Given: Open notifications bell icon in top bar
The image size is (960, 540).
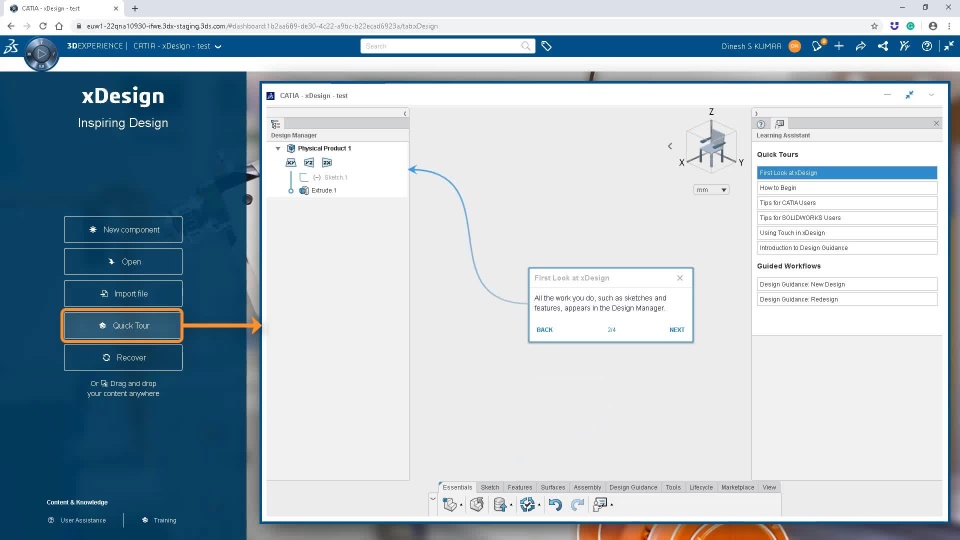Looking at the screenshot, I should [817, 46].
